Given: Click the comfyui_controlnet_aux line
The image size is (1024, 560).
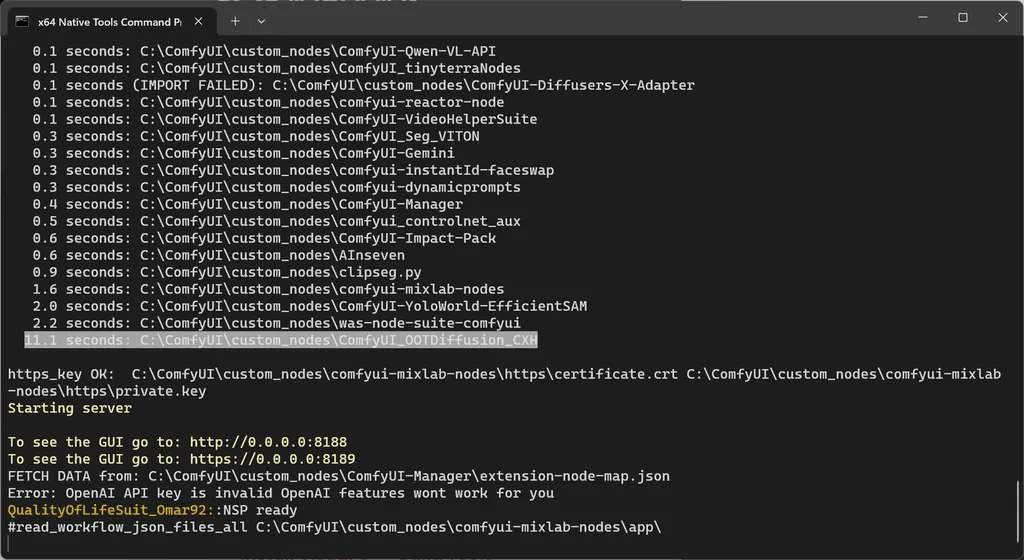Looking at the screenshot, I should pos(276,221).
